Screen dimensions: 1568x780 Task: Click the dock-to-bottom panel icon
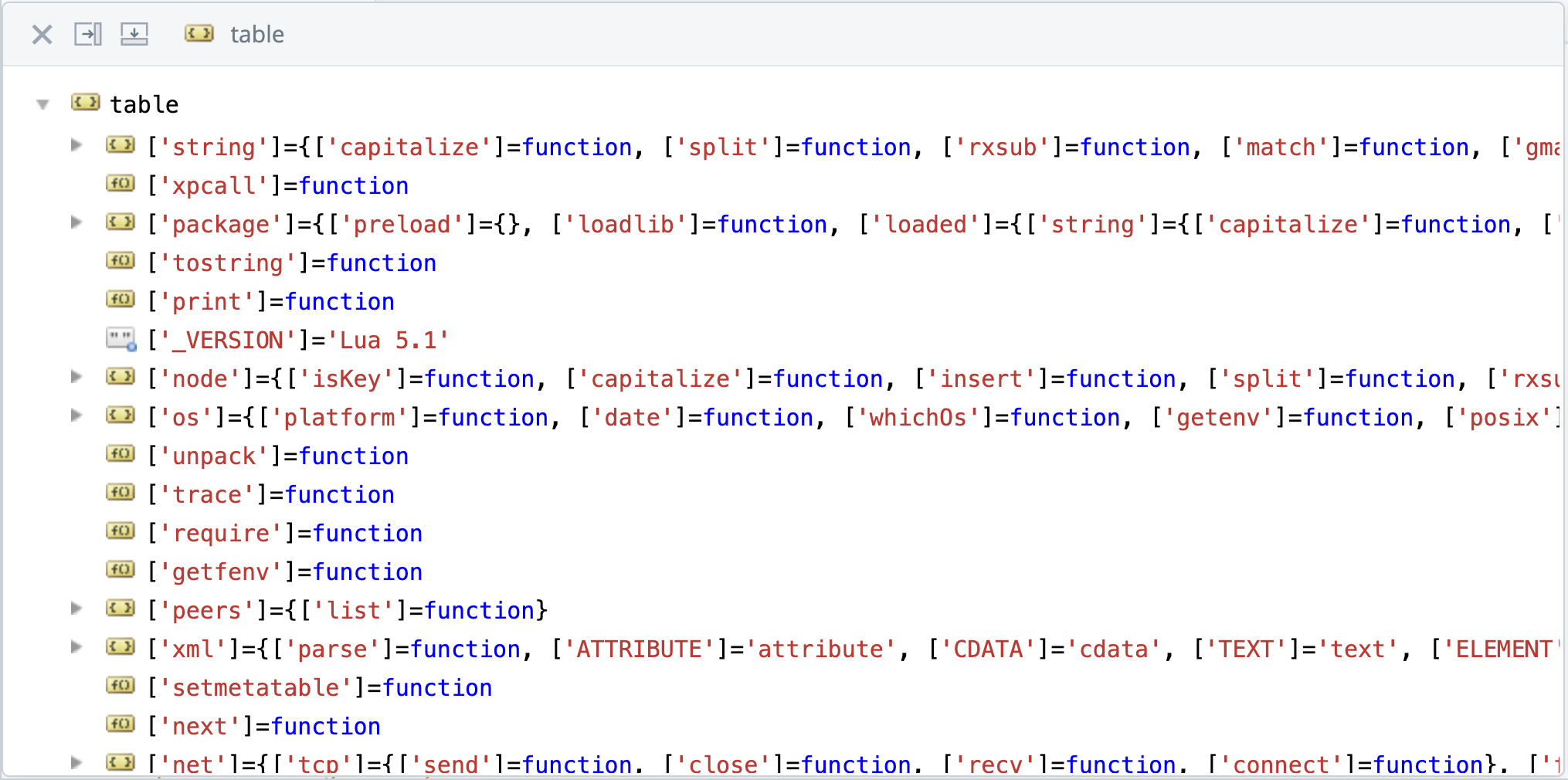tap(134, 34)
